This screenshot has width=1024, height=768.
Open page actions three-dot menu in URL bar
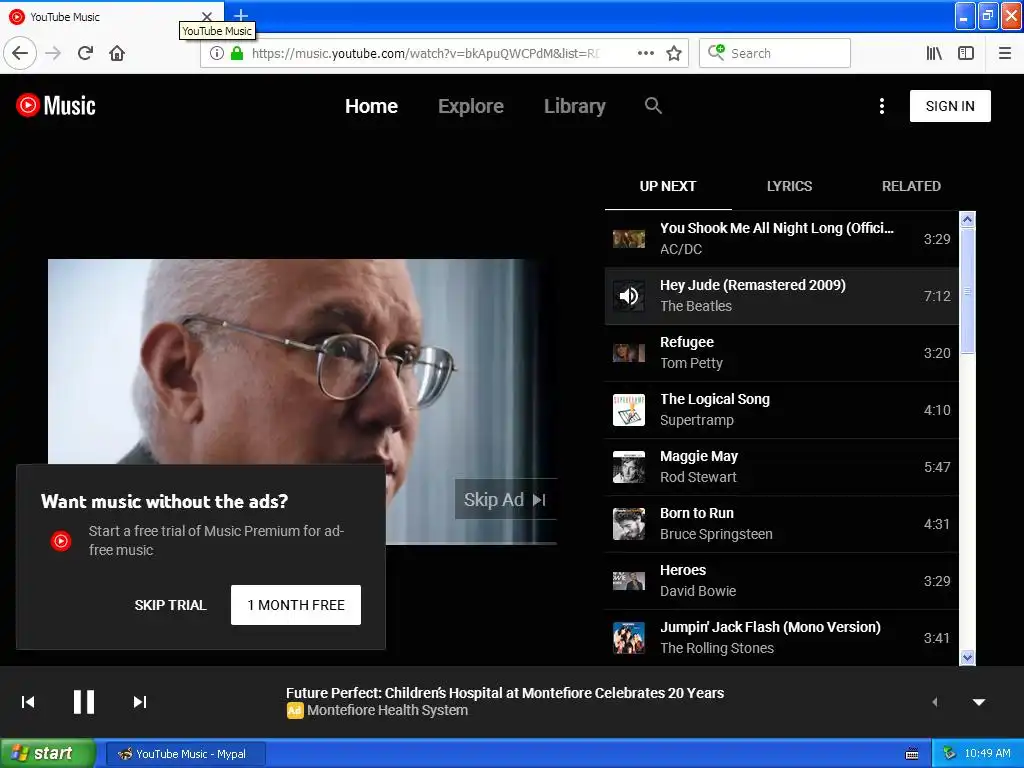pyautogui.click(x=645, y=53)
